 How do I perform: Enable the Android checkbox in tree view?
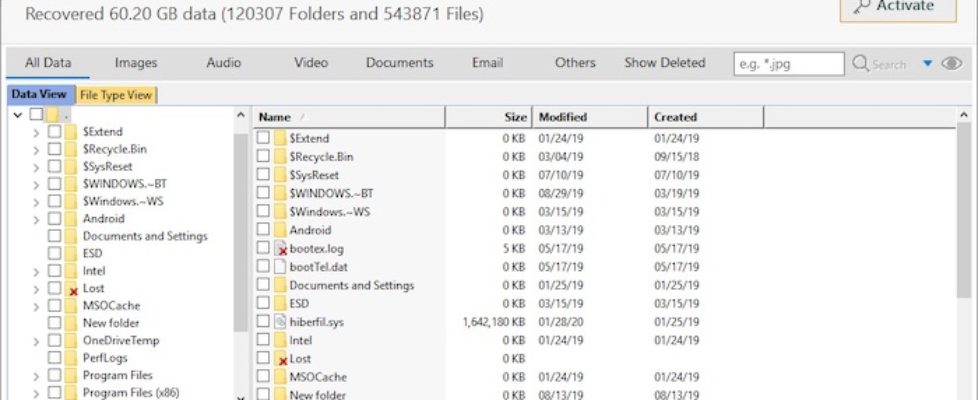(54, 218)
